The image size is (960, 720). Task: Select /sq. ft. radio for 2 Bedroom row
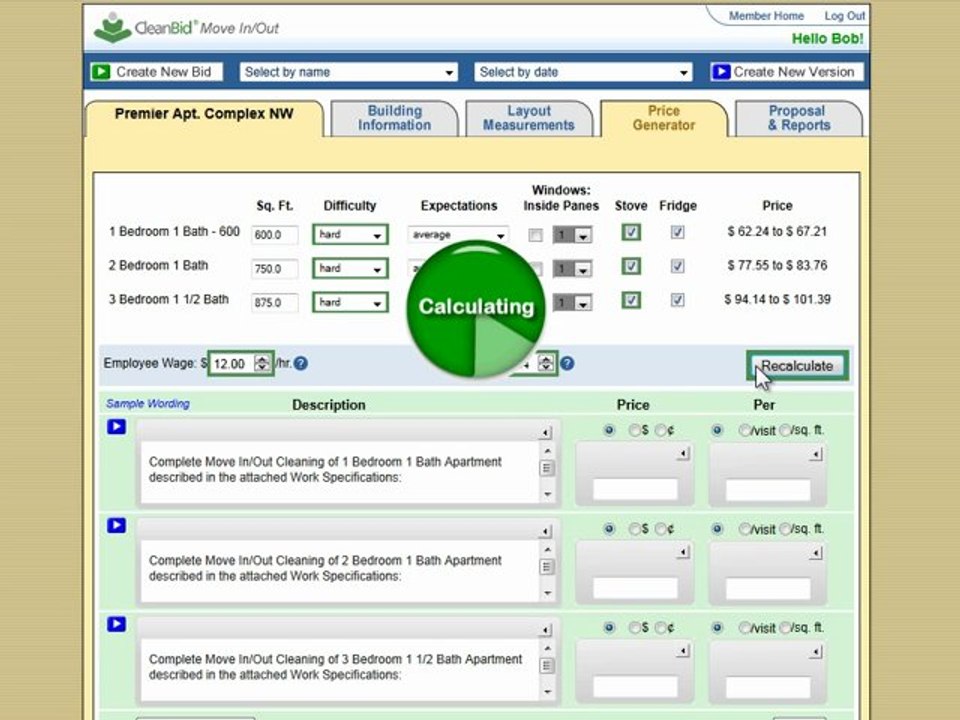point(786,529)
